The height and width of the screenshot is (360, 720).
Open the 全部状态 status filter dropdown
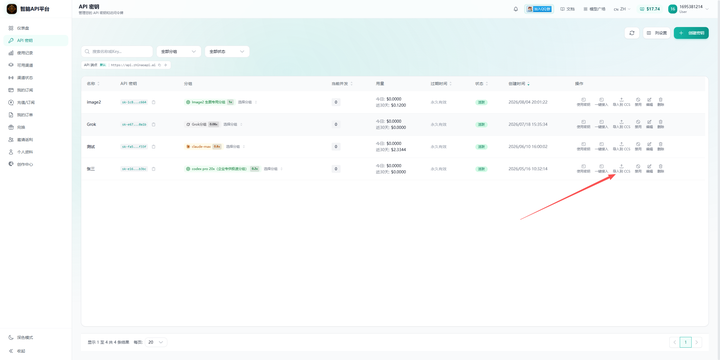227,51
